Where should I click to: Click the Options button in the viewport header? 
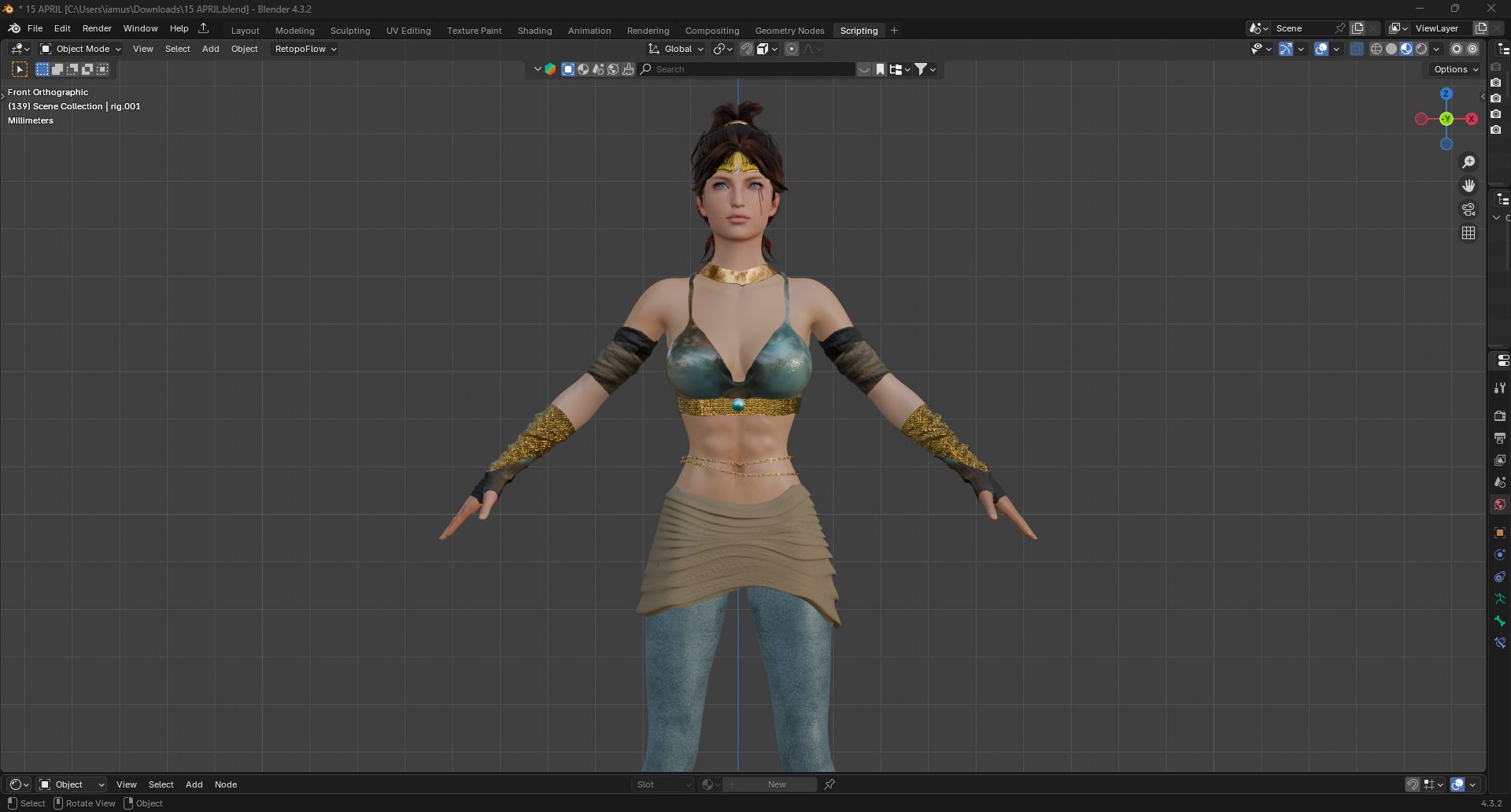[x=1452, y=68]
